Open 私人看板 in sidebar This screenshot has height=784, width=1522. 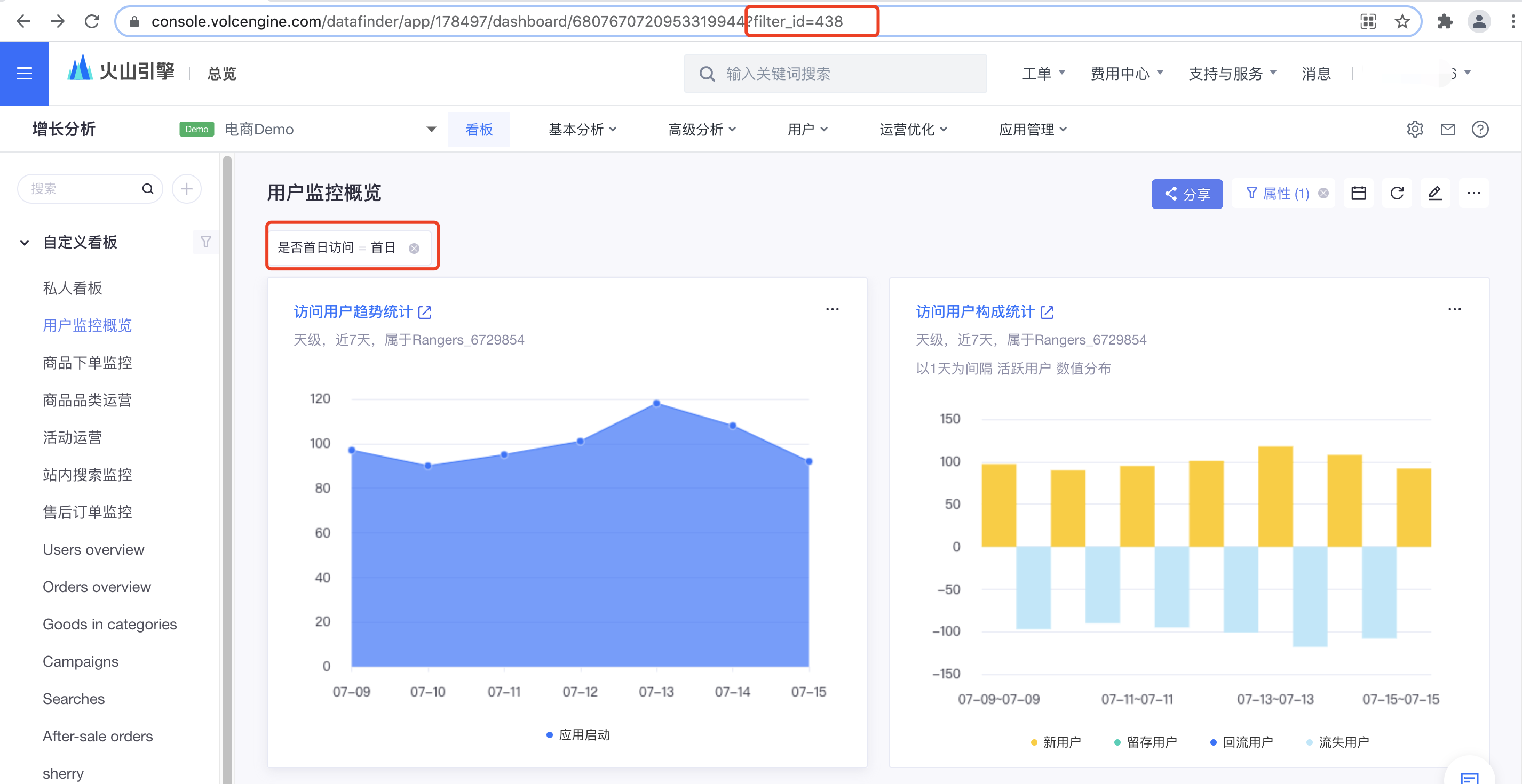pos(72,287)
